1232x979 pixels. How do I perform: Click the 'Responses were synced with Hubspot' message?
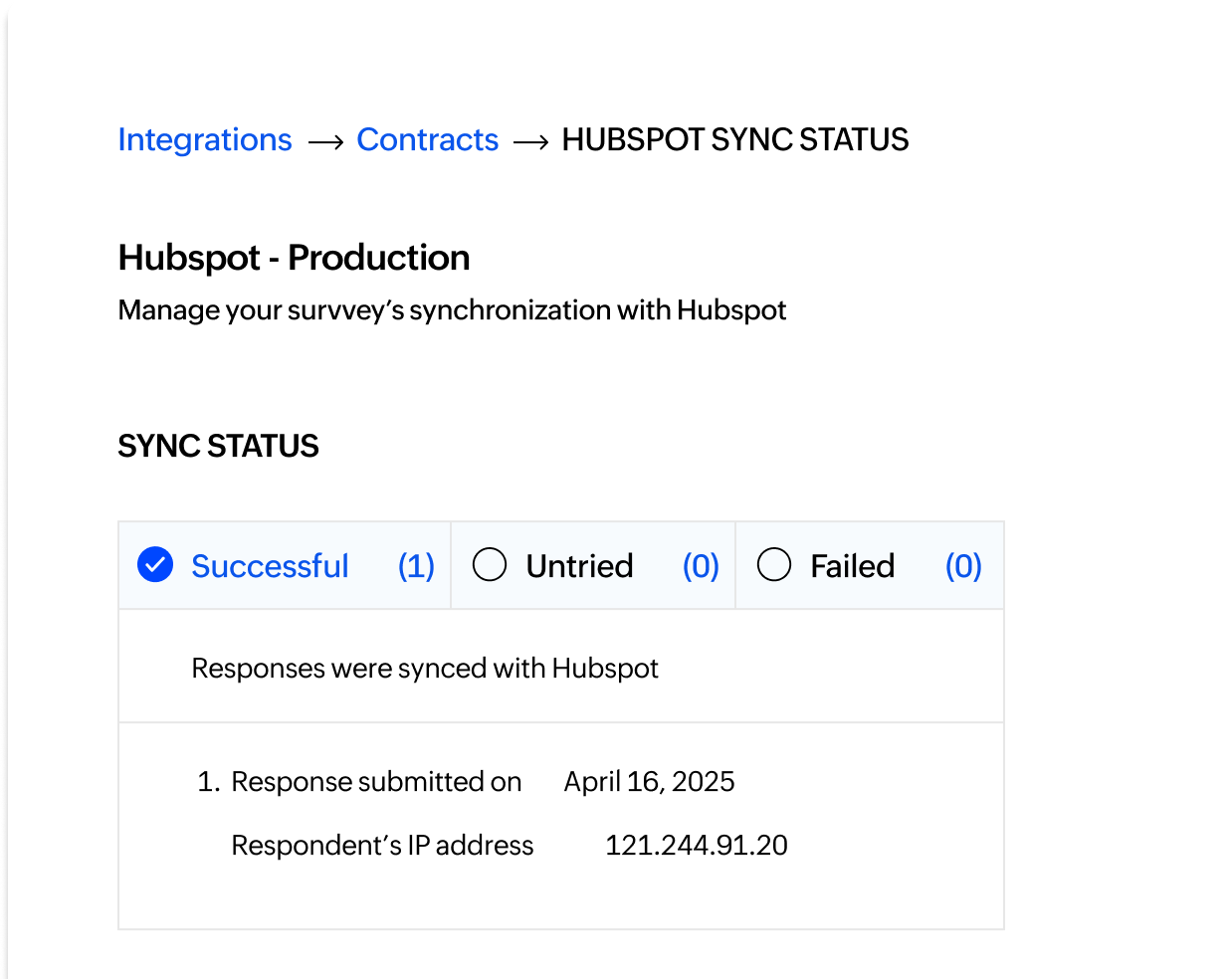pyautogui.click(x=425, y=669)
